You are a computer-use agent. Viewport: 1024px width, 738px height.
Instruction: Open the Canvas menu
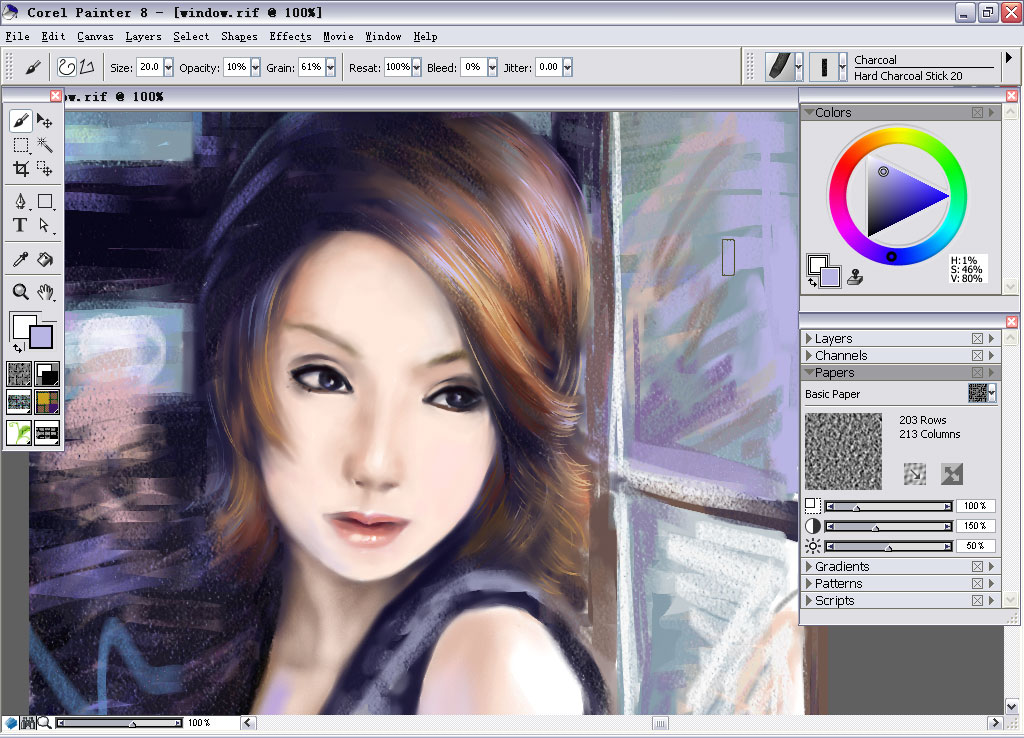pos(95,37)
